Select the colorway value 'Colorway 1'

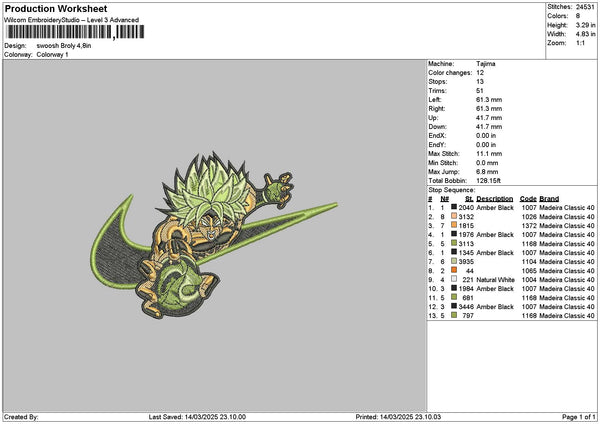pyautogui.click(x=52, y=55)
